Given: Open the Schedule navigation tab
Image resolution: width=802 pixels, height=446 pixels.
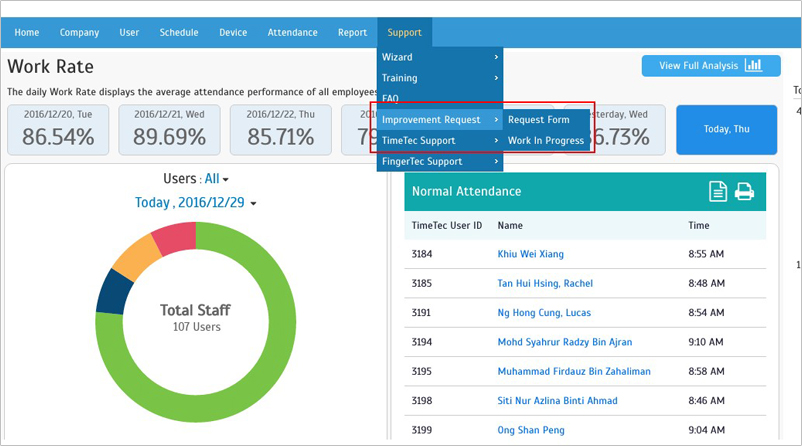Looking at the screenshot, I should 179,33.
